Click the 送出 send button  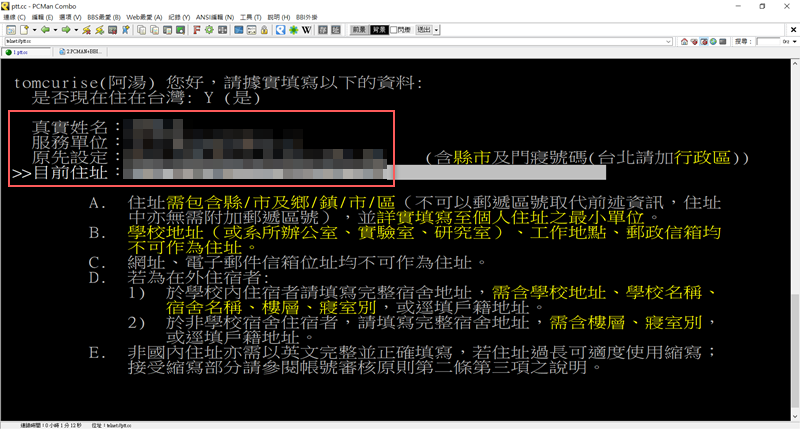(x=424, y=30)
